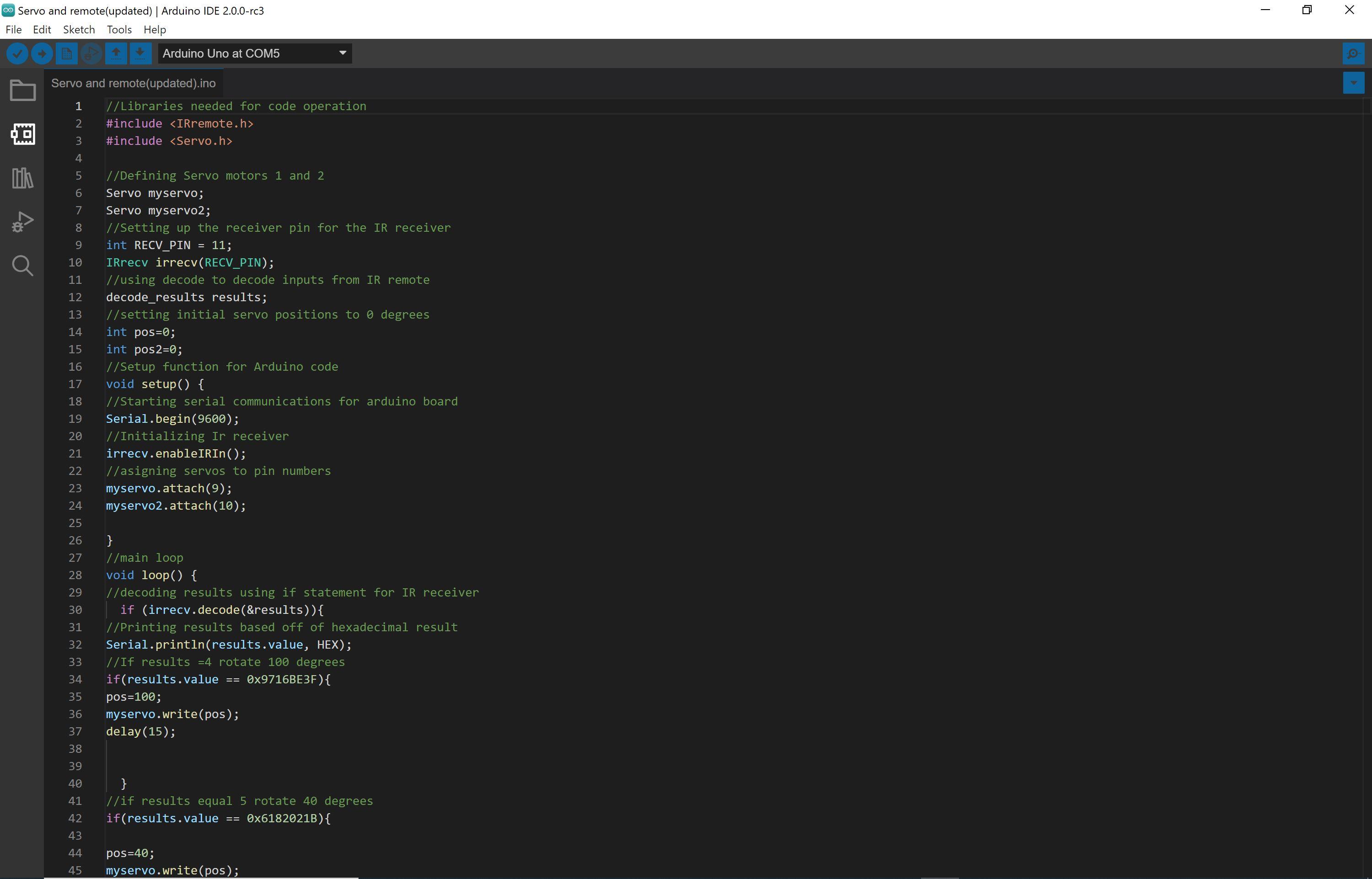Open the File menu

click(13, 30)
